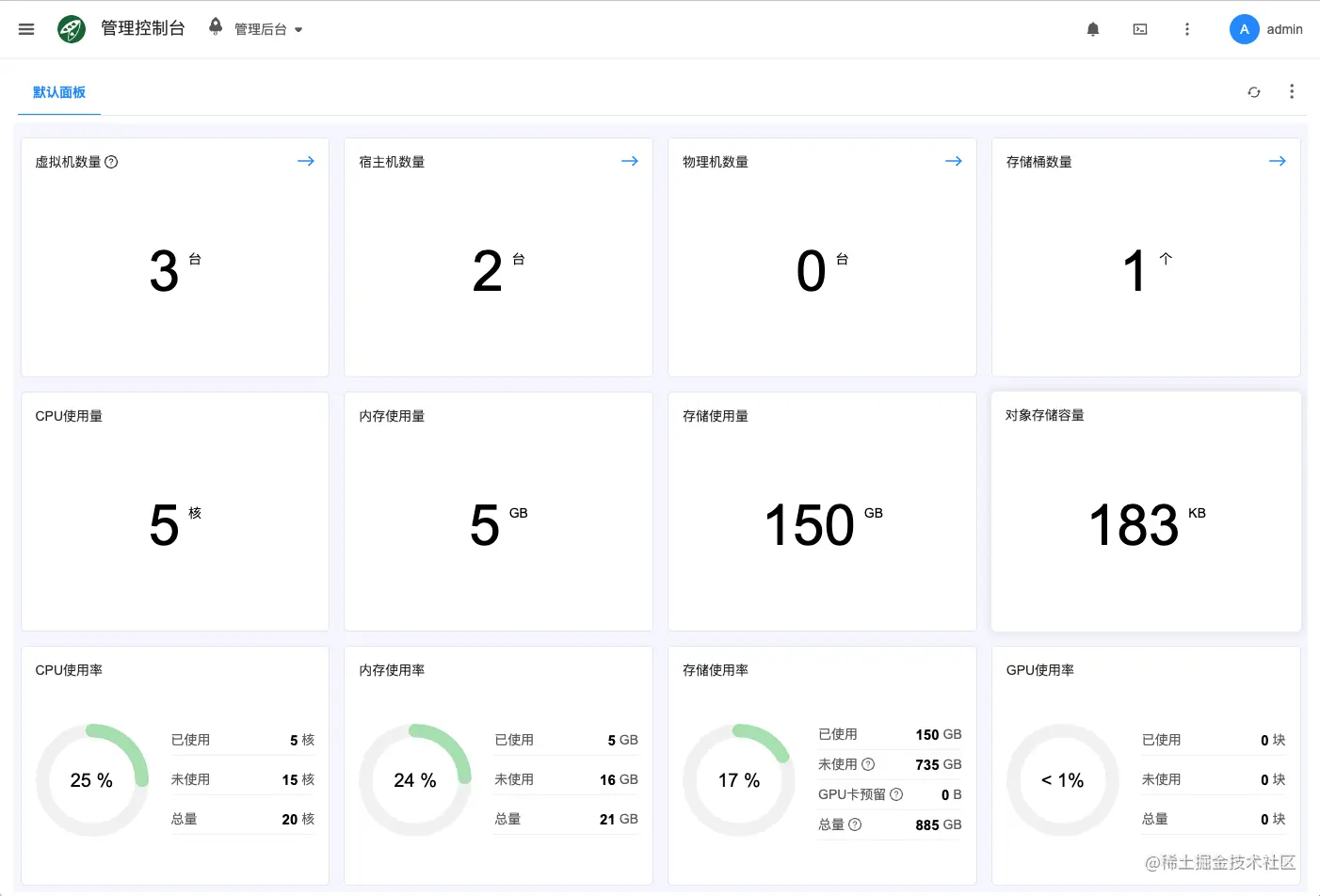
Task: Open the cloud shell terminal icon
Action: tap(1140, 29)
